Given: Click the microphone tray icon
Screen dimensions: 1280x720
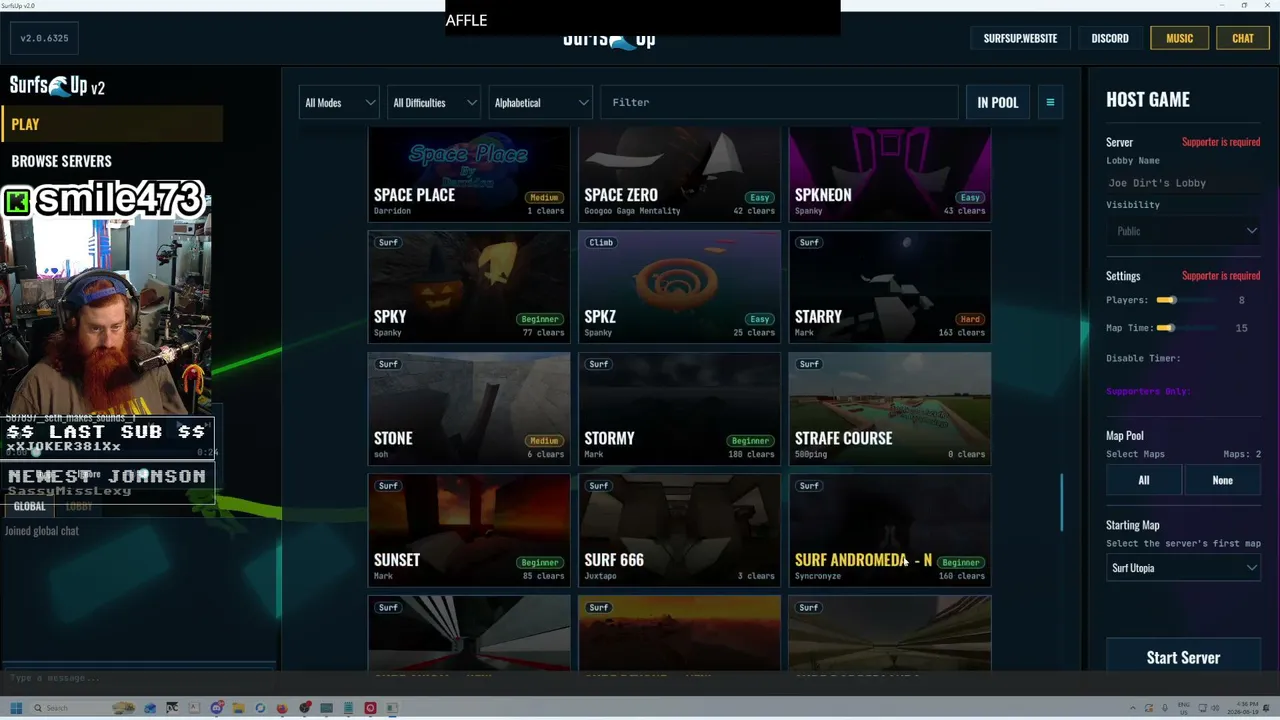Looking at the screenshot, I should coord(1165,708).
